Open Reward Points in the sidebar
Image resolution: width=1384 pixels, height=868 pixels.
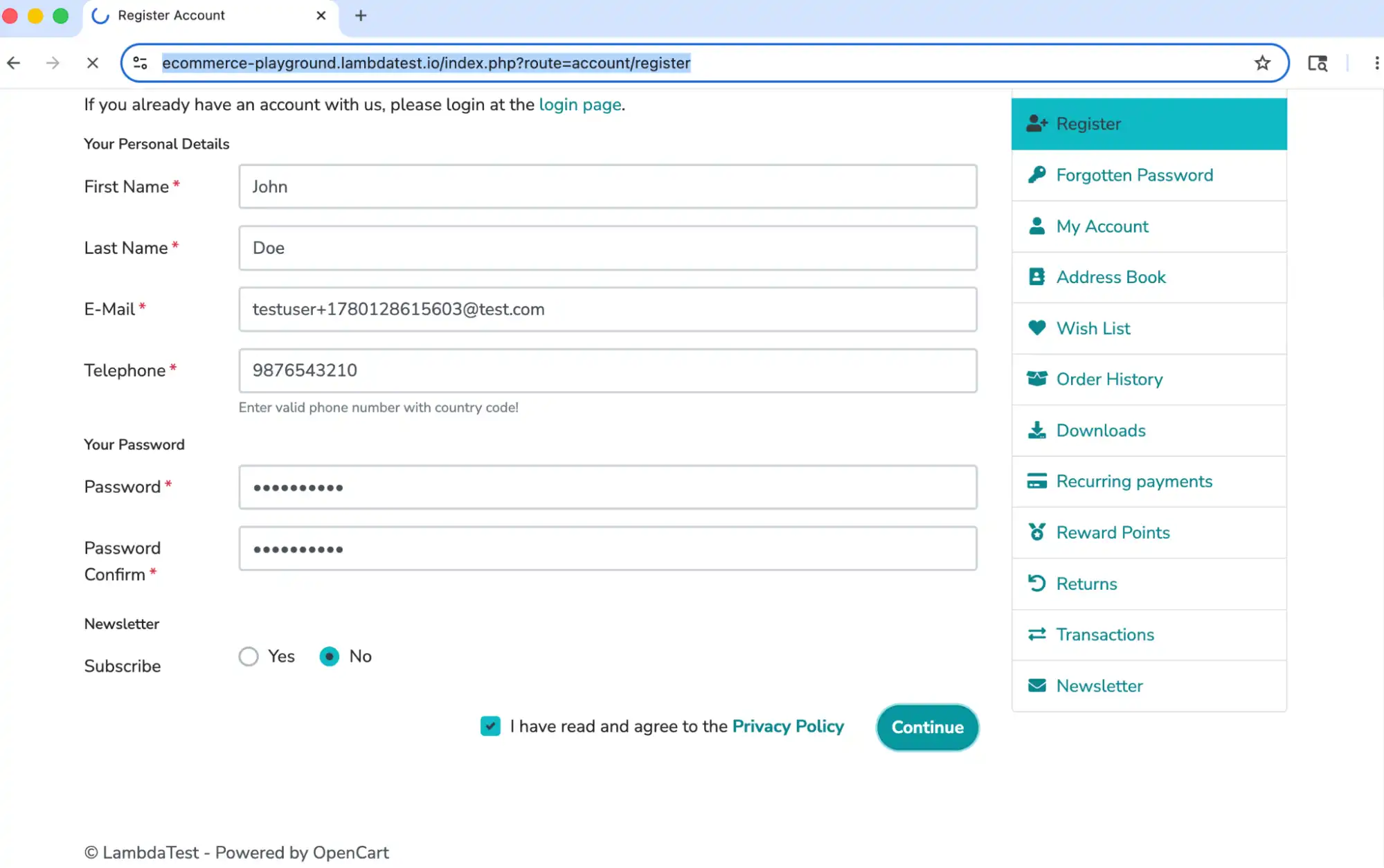(1149, 532)
